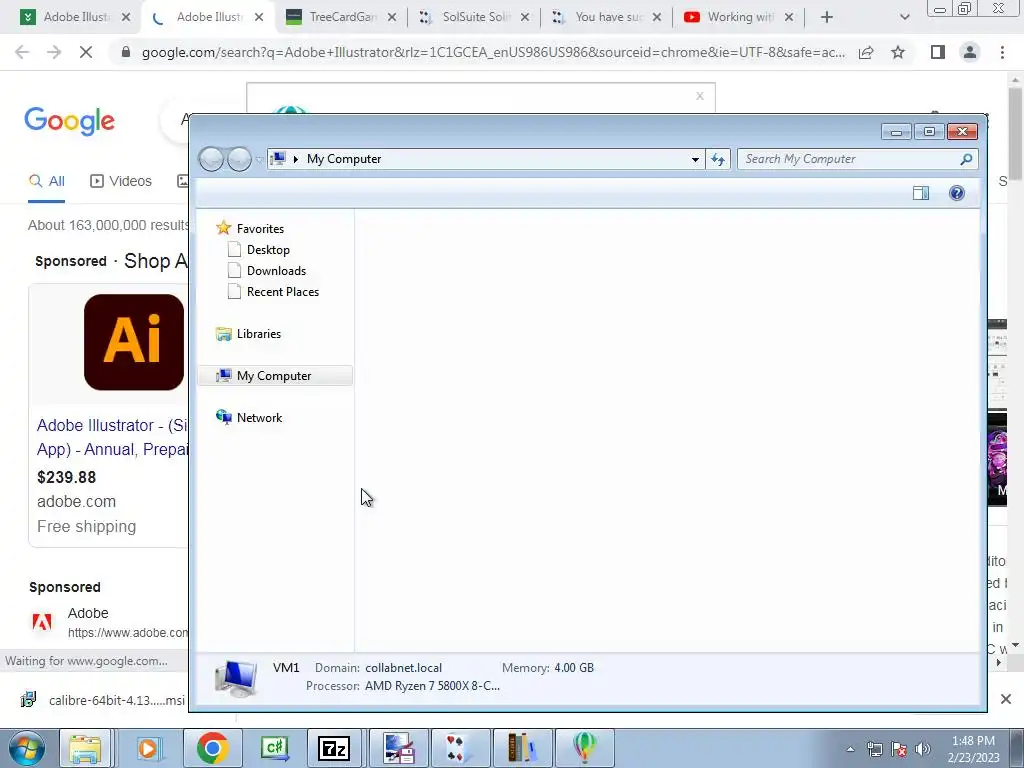
Task: Open Chrome from the taskbar
Action: [212, 748]
